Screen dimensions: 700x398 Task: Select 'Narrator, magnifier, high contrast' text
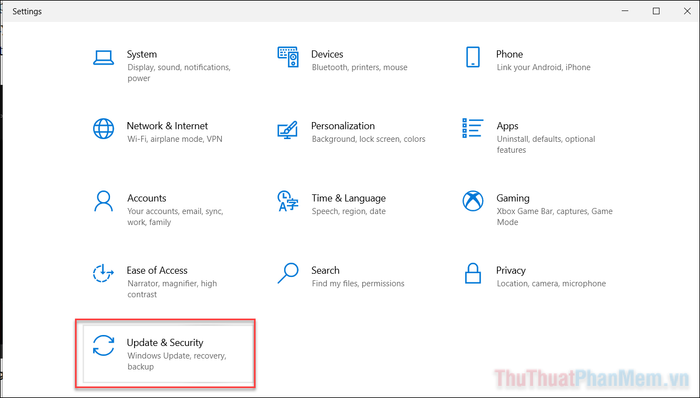pyautogui.click(x=172, y=289)
